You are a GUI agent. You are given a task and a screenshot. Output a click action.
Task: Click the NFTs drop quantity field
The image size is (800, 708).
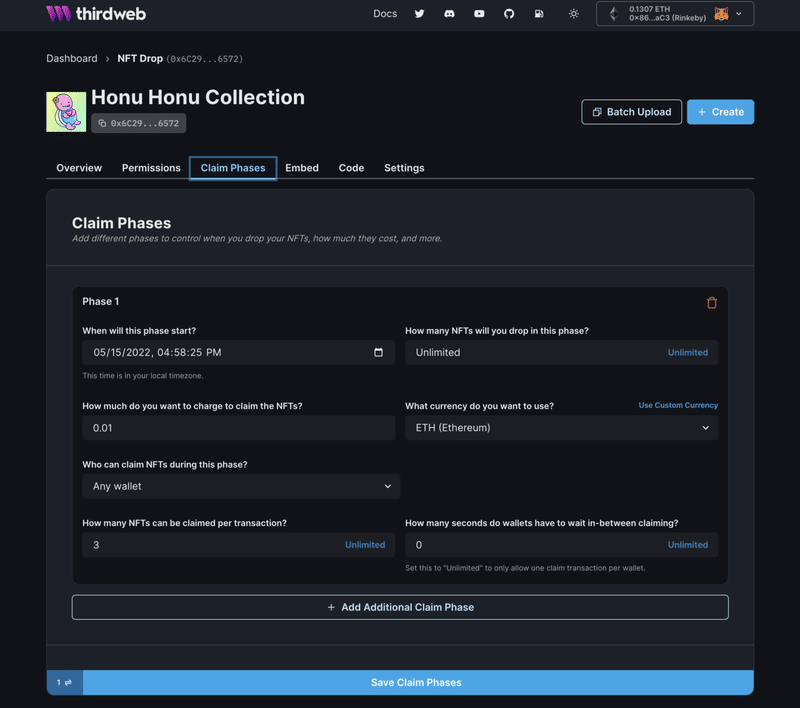click(x=561, y=352)
